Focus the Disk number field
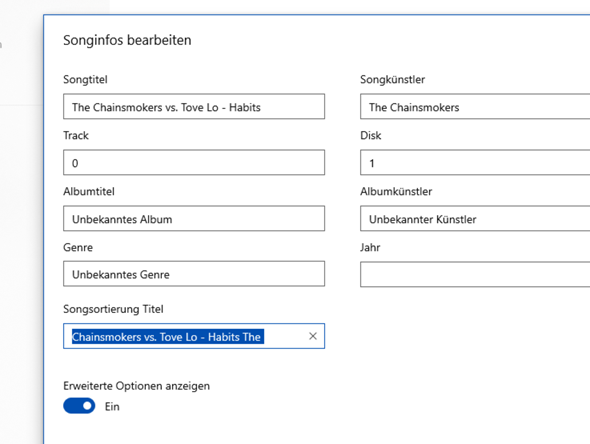 click(475, 163)
